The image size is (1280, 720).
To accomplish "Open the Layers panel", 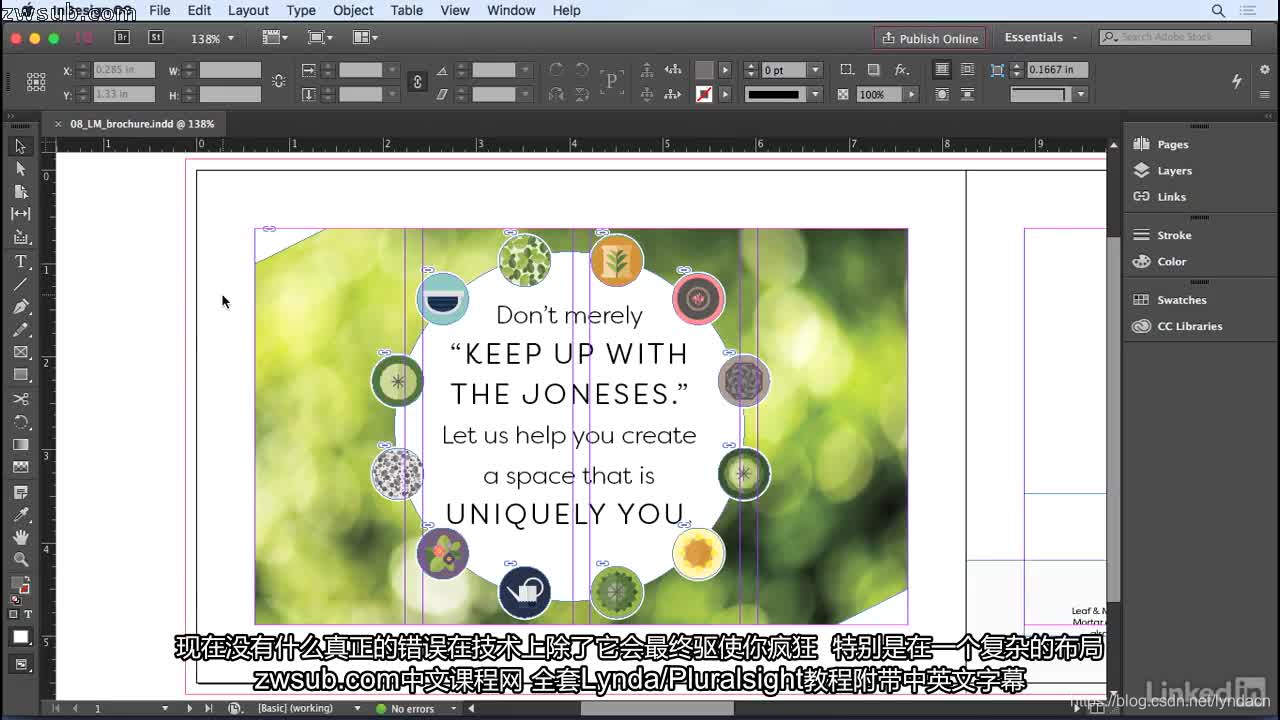I will (1173, 170).
